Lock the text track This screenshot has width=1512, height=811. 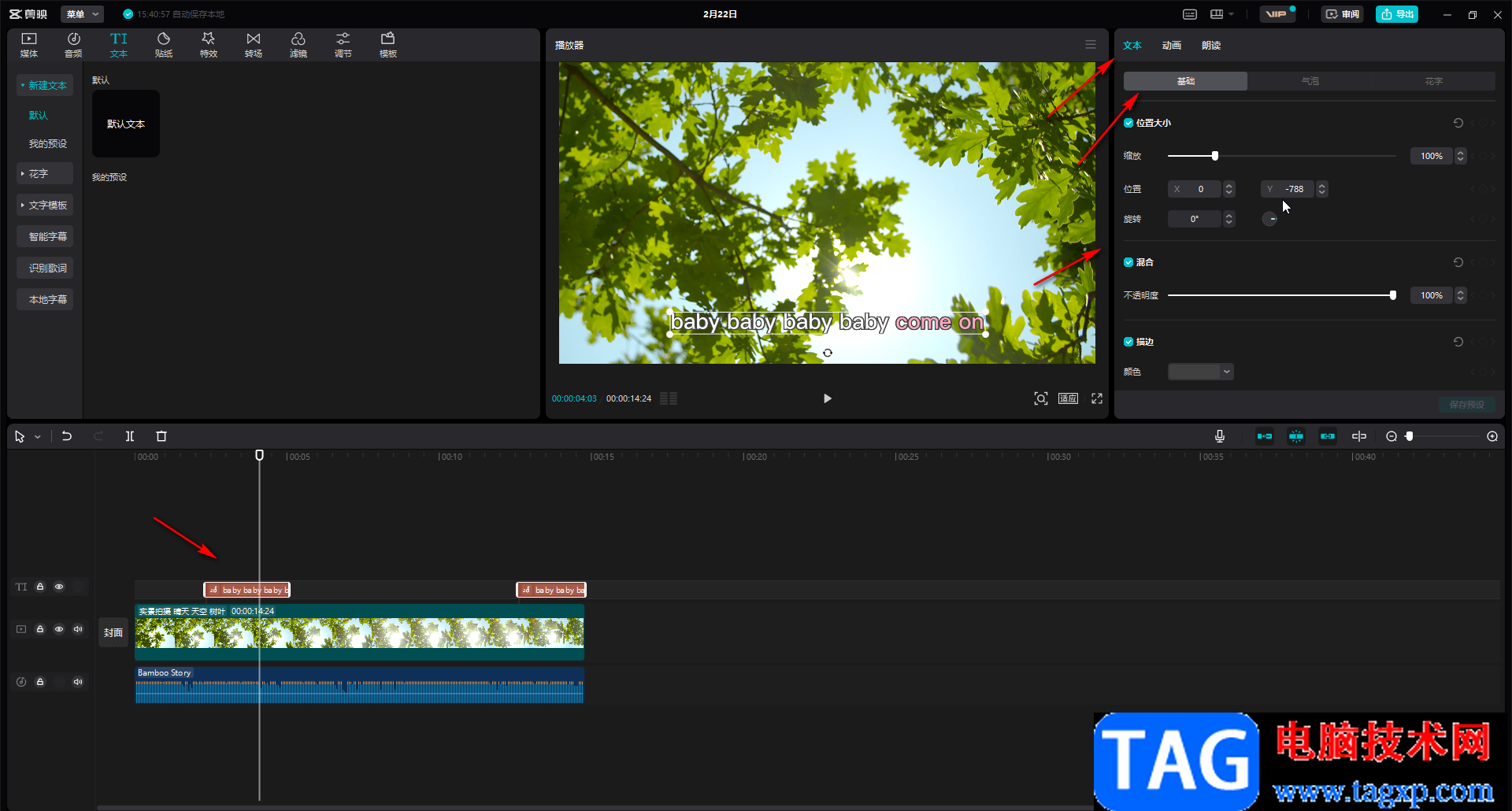coord(40,587)
